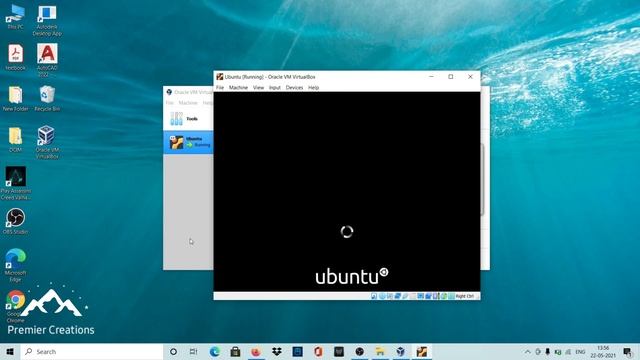Viewport: 640px width, 360px height.
Task: Select the Recycle Bin desktop icon
Action: (47, 98)
